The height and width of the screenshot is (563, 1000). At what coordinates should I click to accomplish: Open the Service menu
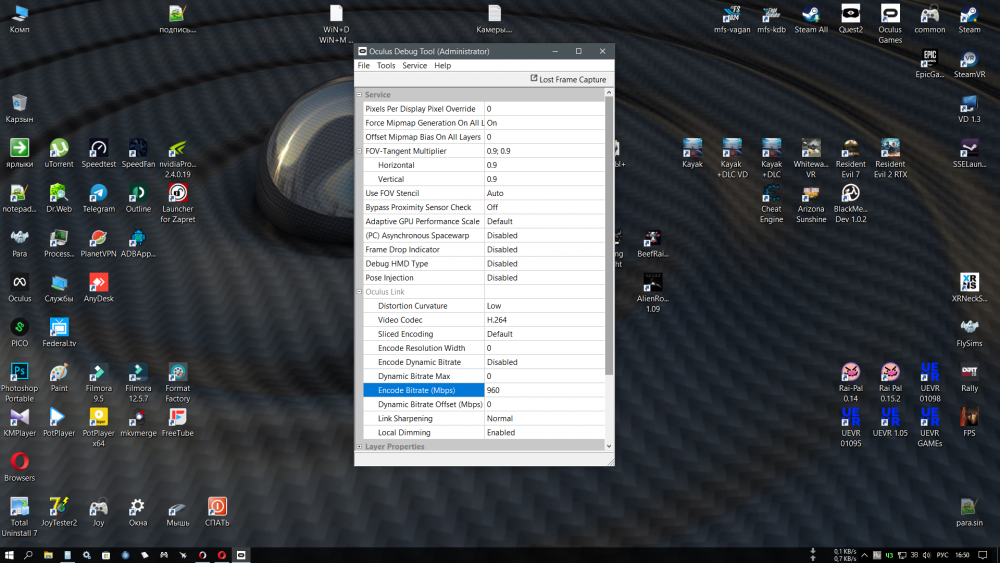point(414,66)
